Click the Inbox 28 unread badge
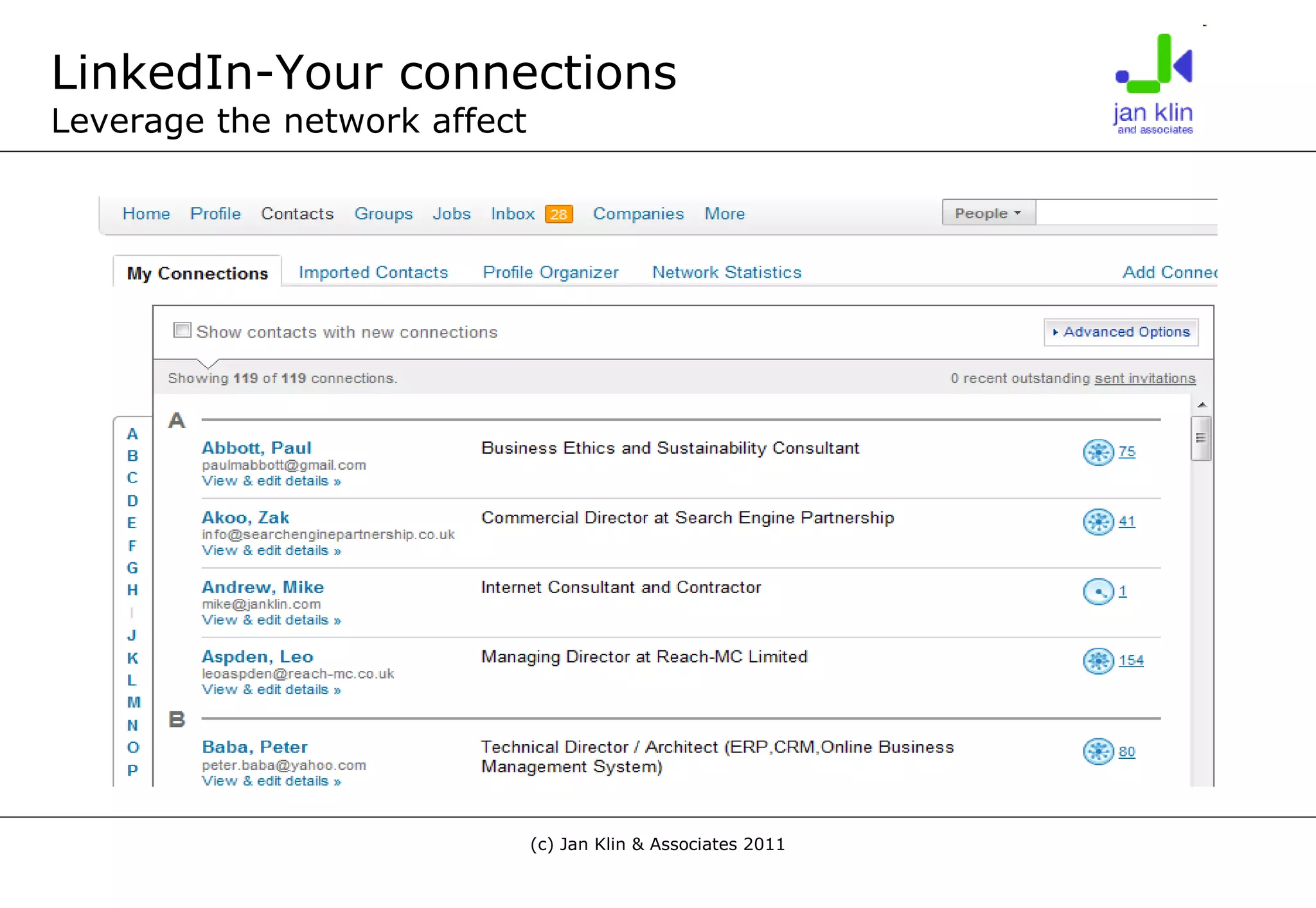The height and width of the screenshot is (908, 1316). coord(558,214)
